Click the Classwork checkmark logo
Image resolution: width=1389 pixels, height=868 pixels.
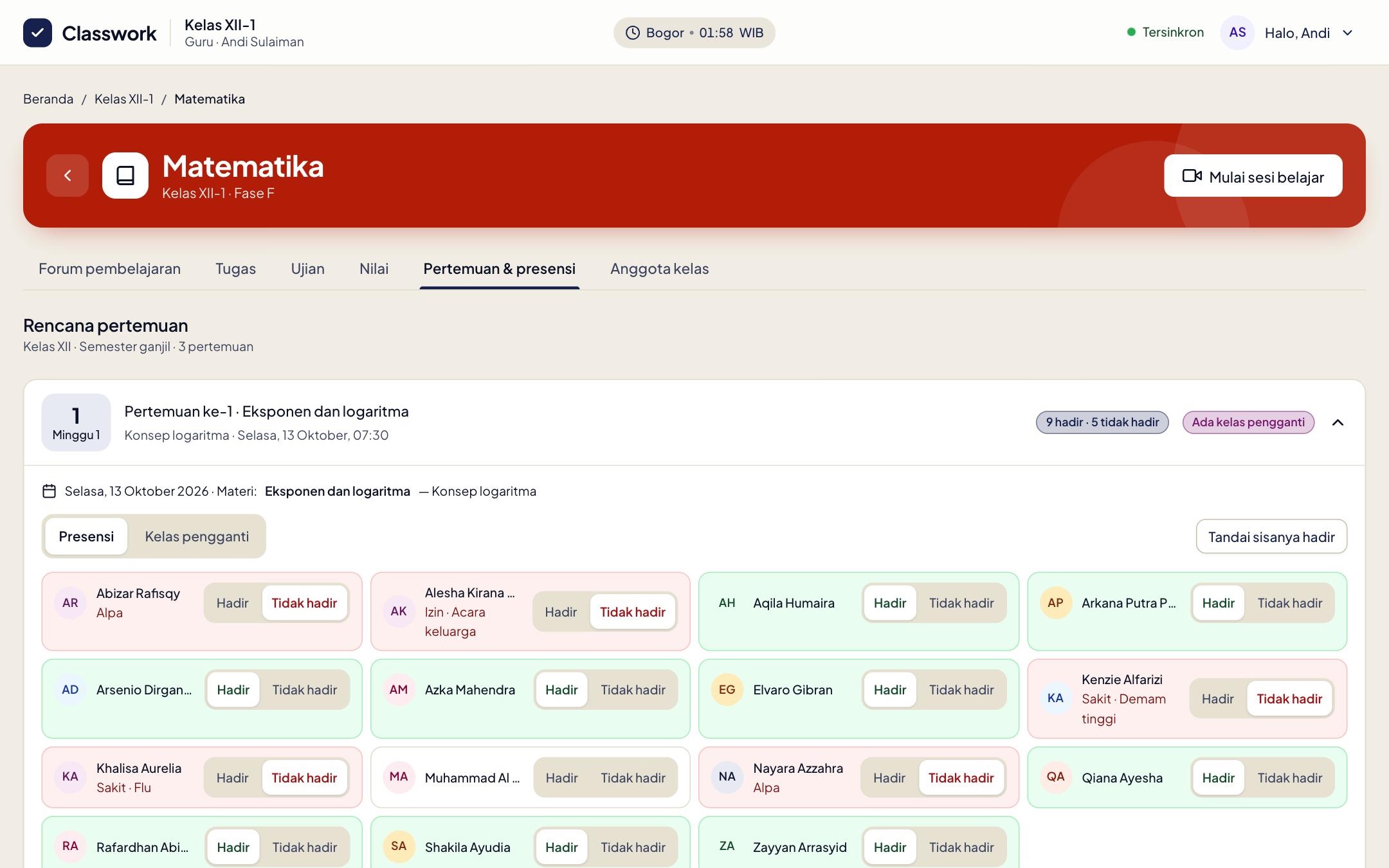point(37,33)
